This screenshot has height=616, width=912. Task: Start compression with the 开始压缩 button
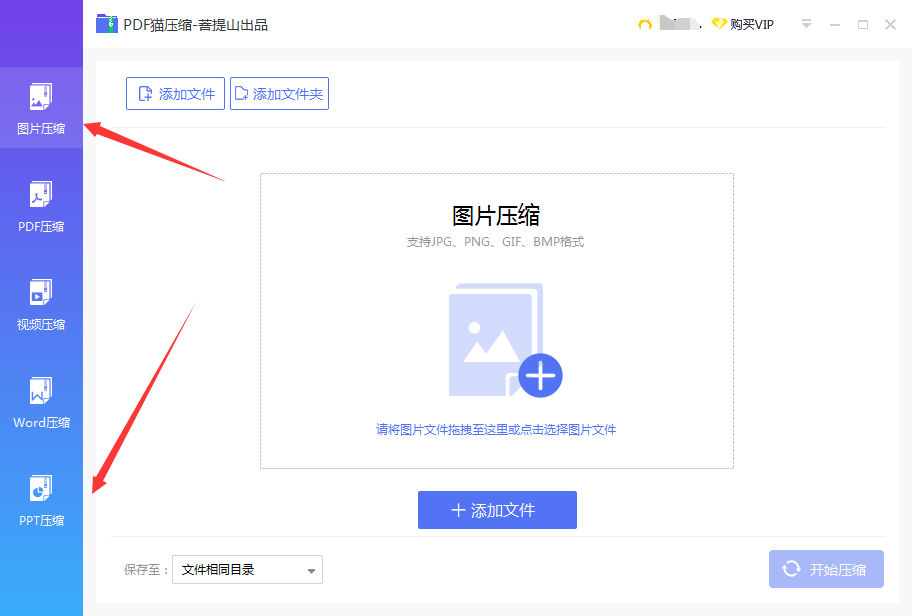(826, 569)
